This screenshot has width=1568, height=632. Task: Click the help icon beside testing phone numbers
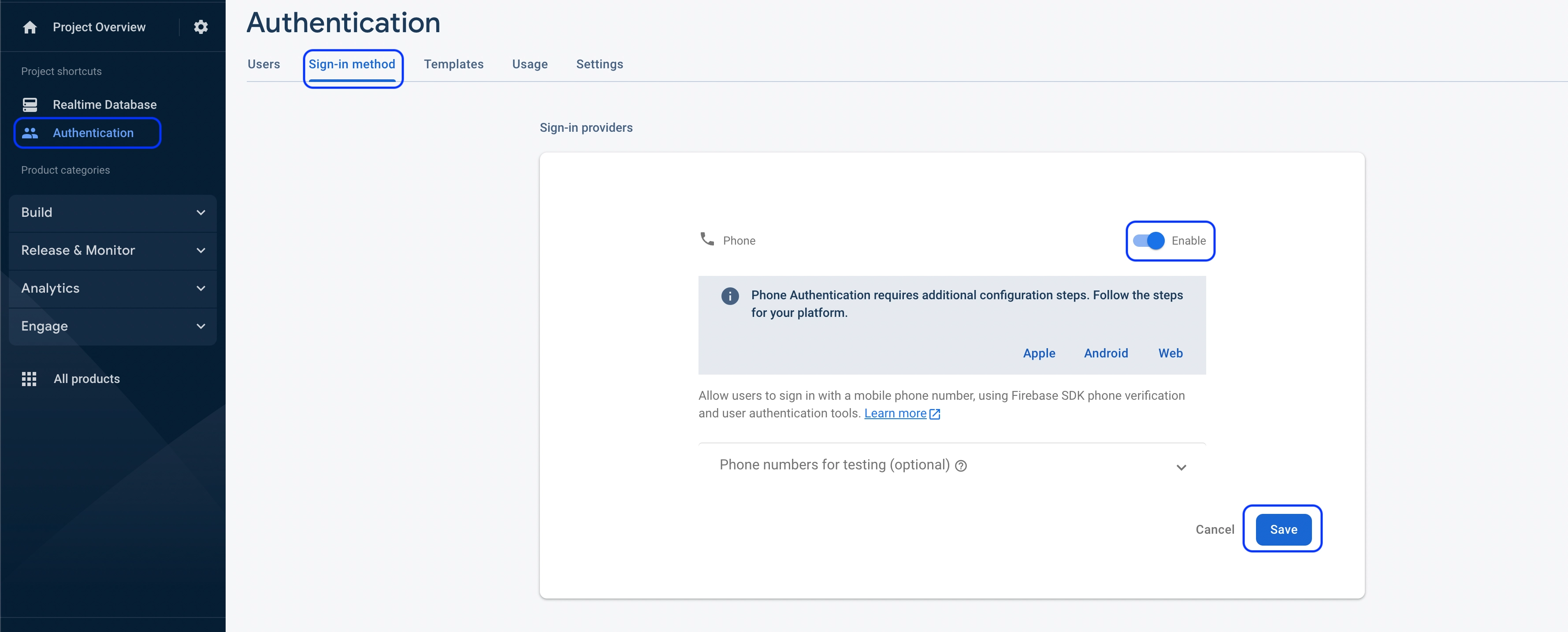[x=961, y=466]
